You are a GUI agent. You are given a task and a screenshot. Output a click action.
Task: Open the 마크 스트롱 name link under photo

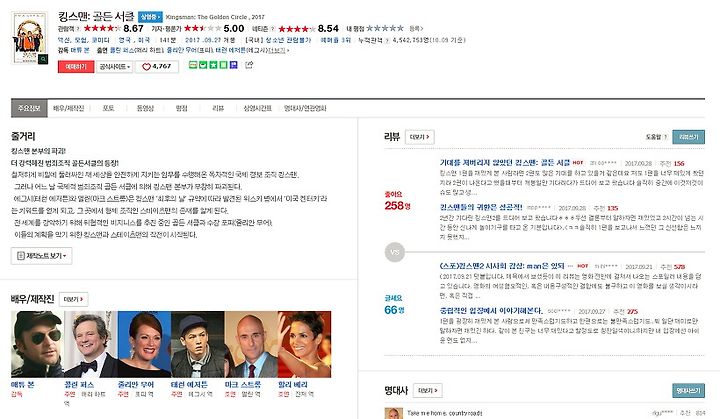243,385
